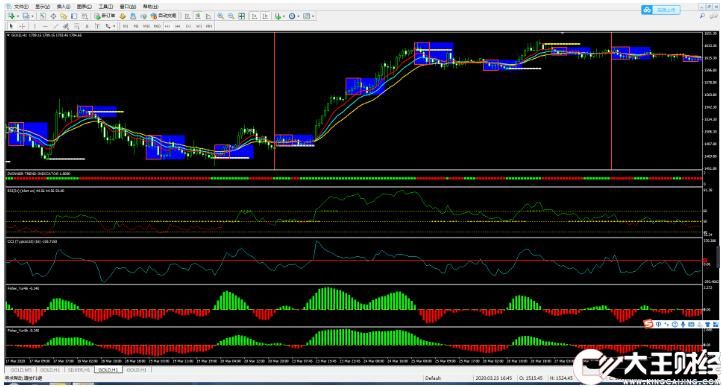The width and height of the screenshot is (723, 387).
Task: Expand the chart templates dropdown
Action: 314,16
